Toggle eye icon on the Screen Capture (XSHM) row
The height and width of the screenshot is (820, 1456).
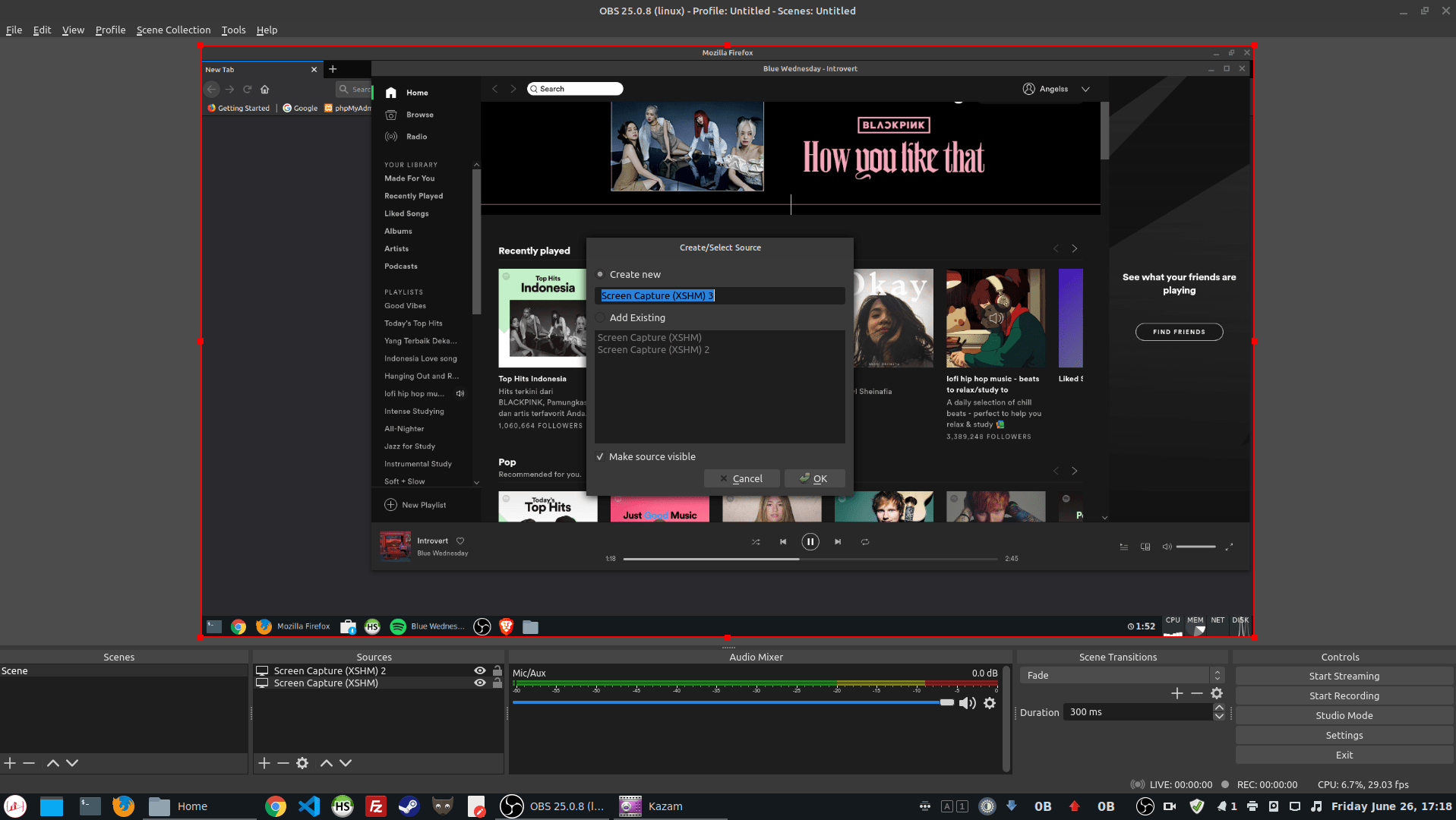coord(480,683)
